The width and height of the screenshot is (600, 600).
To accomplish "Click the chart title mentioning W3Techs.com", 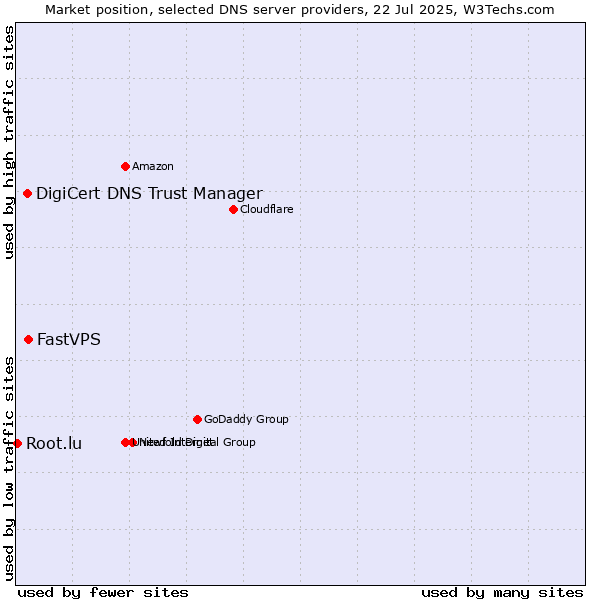I will [300, 10].
